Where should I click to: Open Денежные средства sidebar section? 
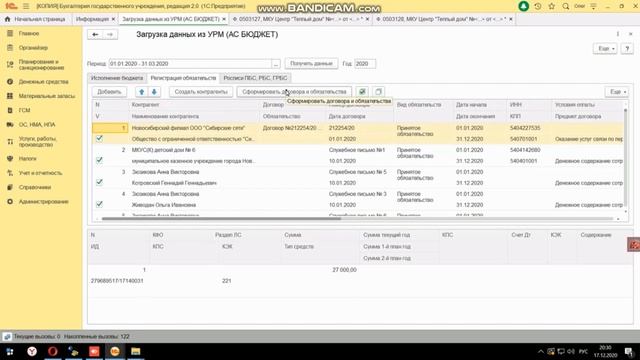43,82
